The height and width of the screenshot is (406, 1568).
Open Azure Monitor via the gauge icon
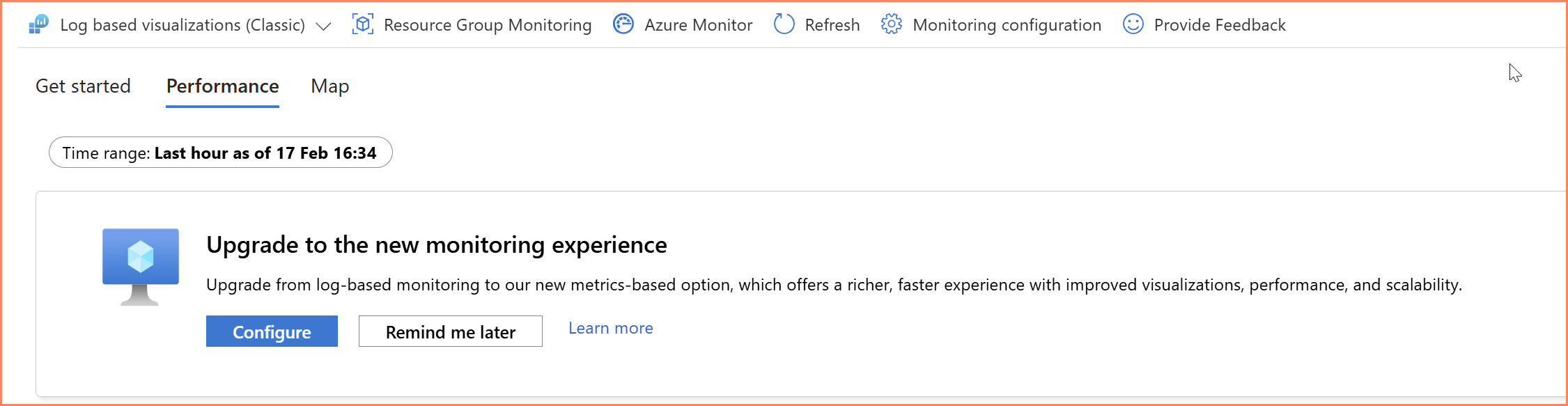click(x=623, y=24)
